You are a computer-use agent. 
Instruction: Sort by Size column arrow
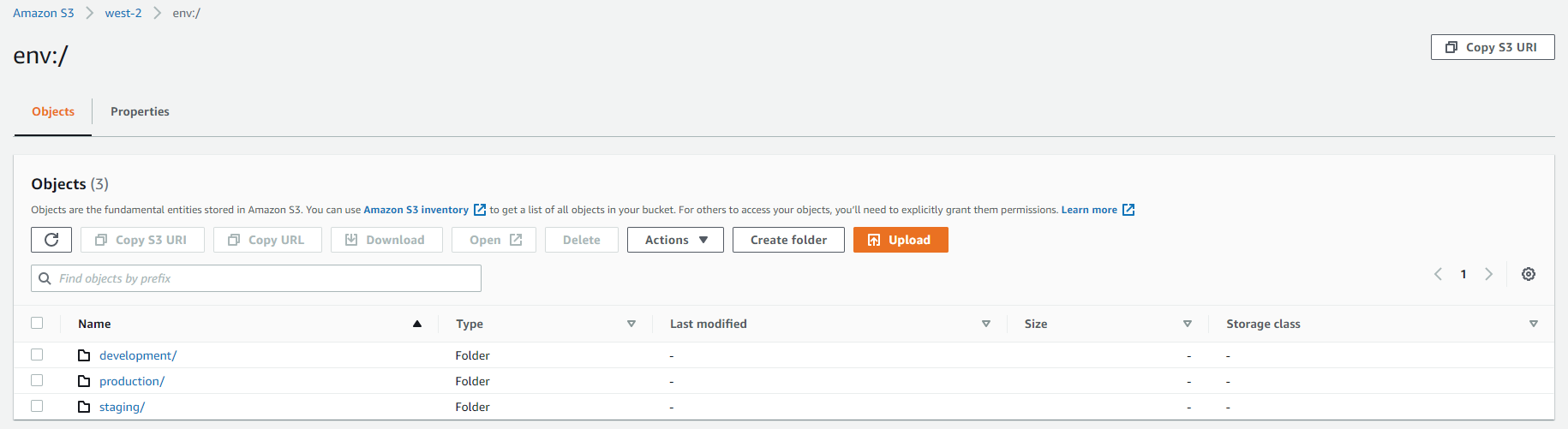tap(1188, 324)
